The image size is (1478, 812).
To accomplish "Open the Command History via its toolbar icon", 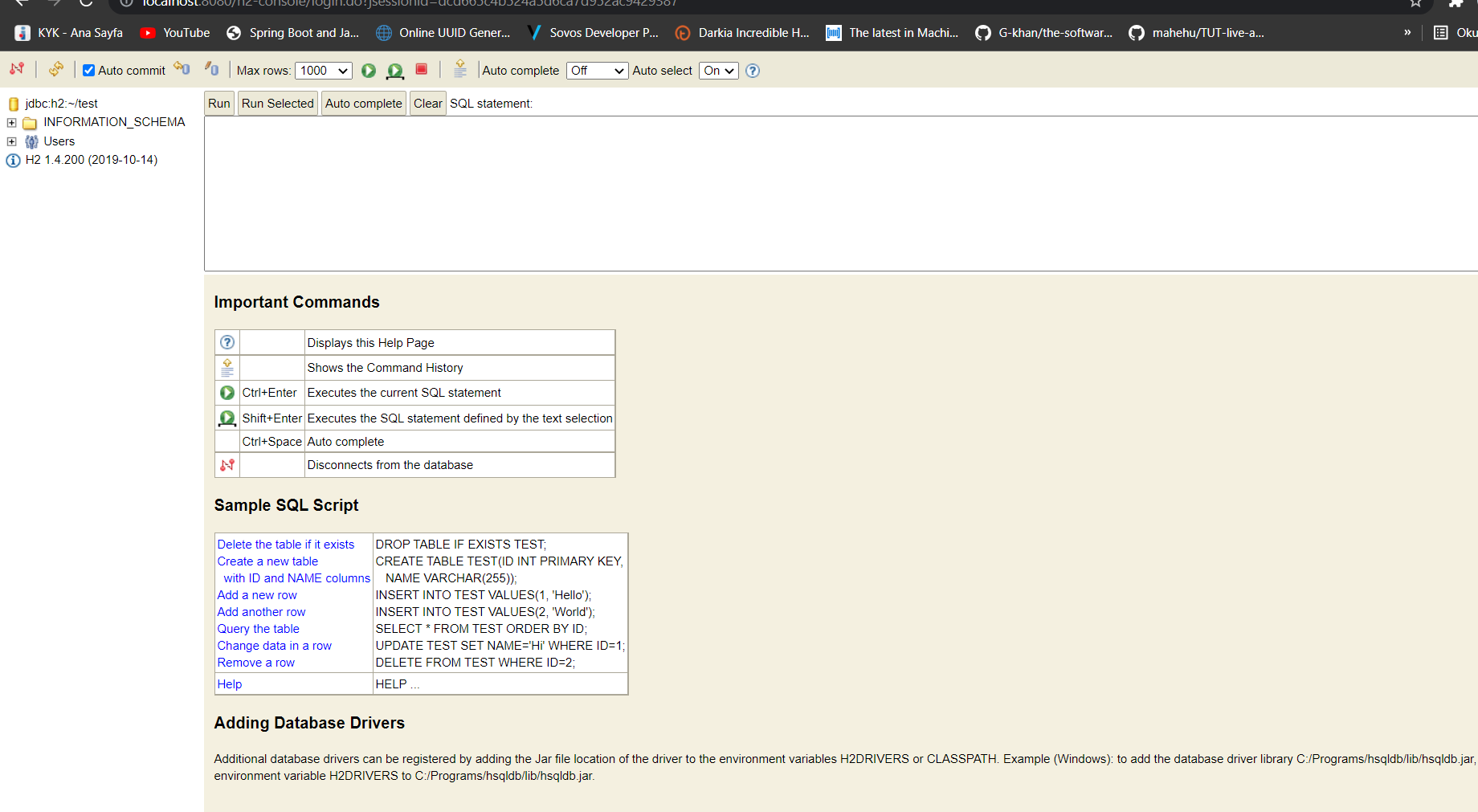I will tap(460, 70).
